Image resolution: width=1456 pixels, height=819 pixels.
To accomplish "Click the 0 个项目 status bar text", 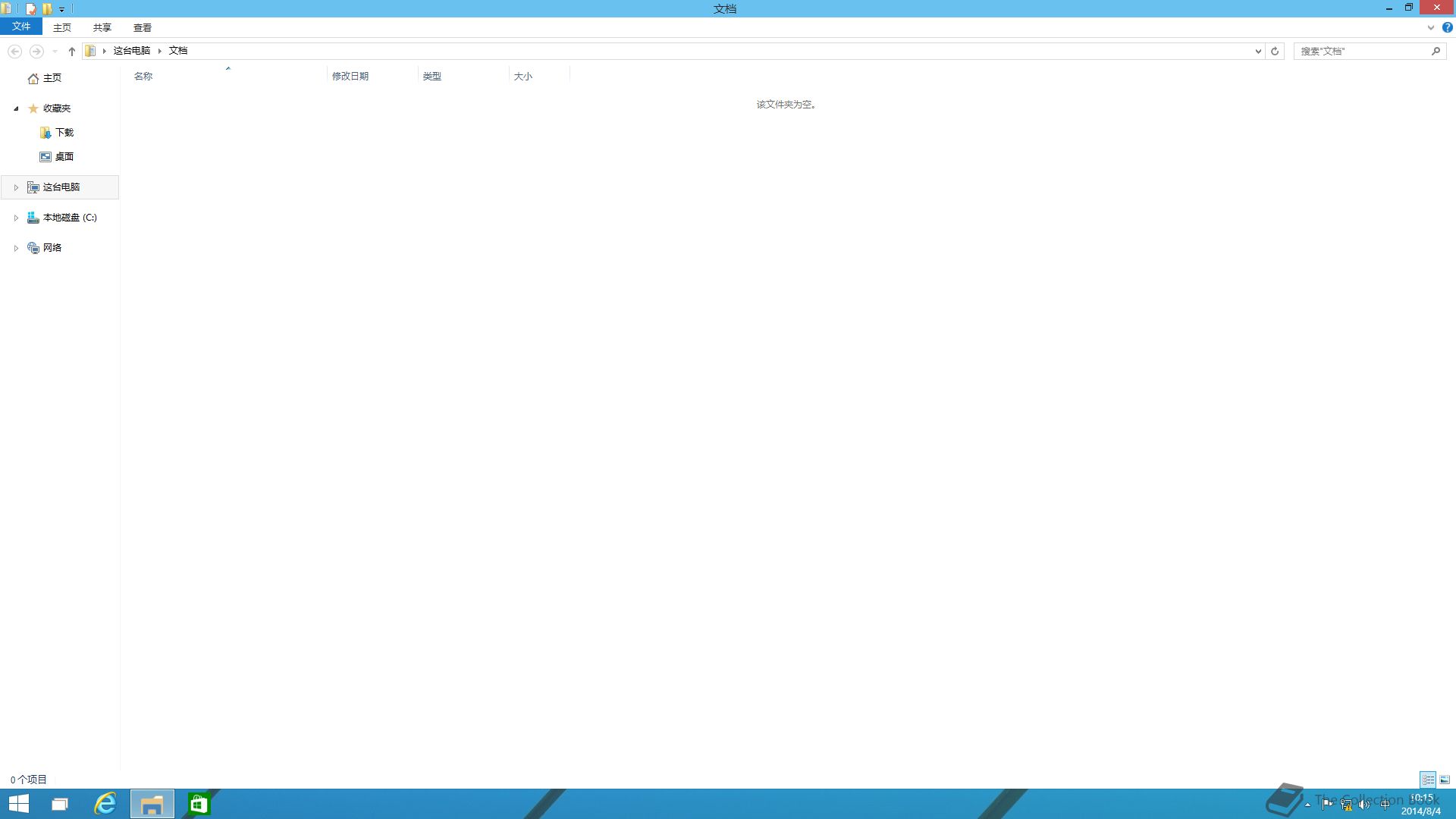I will 29,780.
